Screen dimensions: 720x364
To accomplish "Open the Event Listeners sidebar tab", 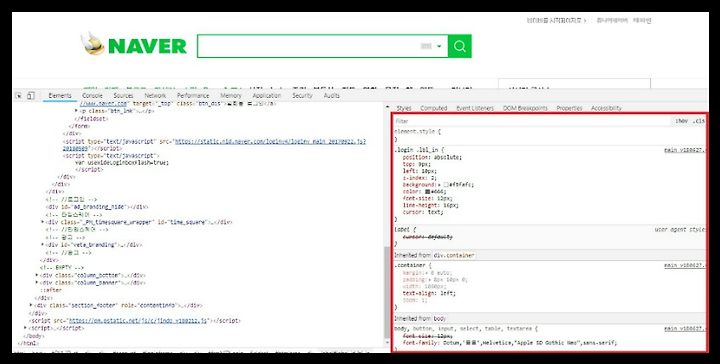I will click(x=475, y=108).
